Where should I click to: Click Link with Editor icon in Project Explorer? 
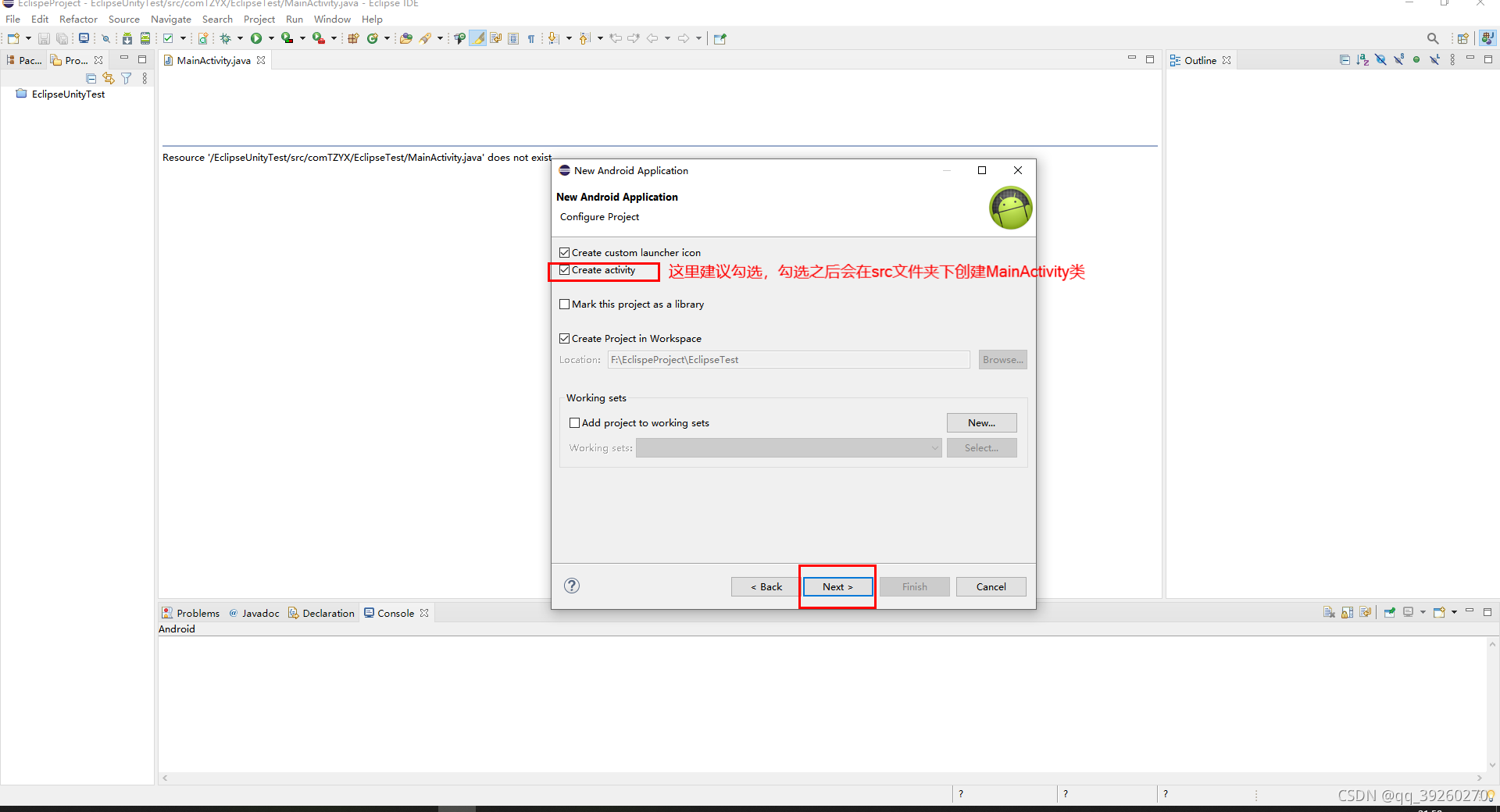click(109, 78)
